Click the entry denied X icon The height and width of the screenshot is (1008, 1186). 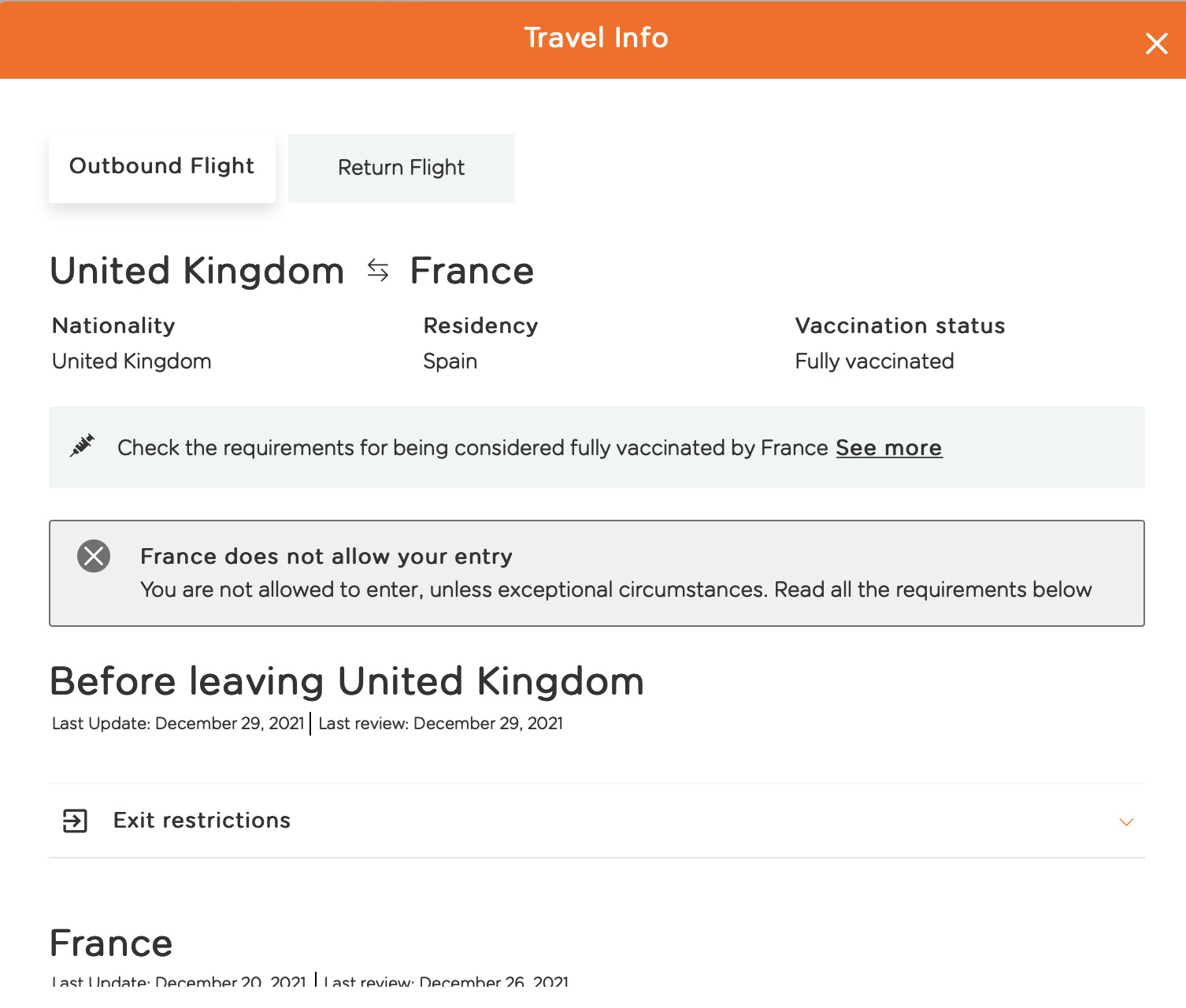(x=94, y=556)
